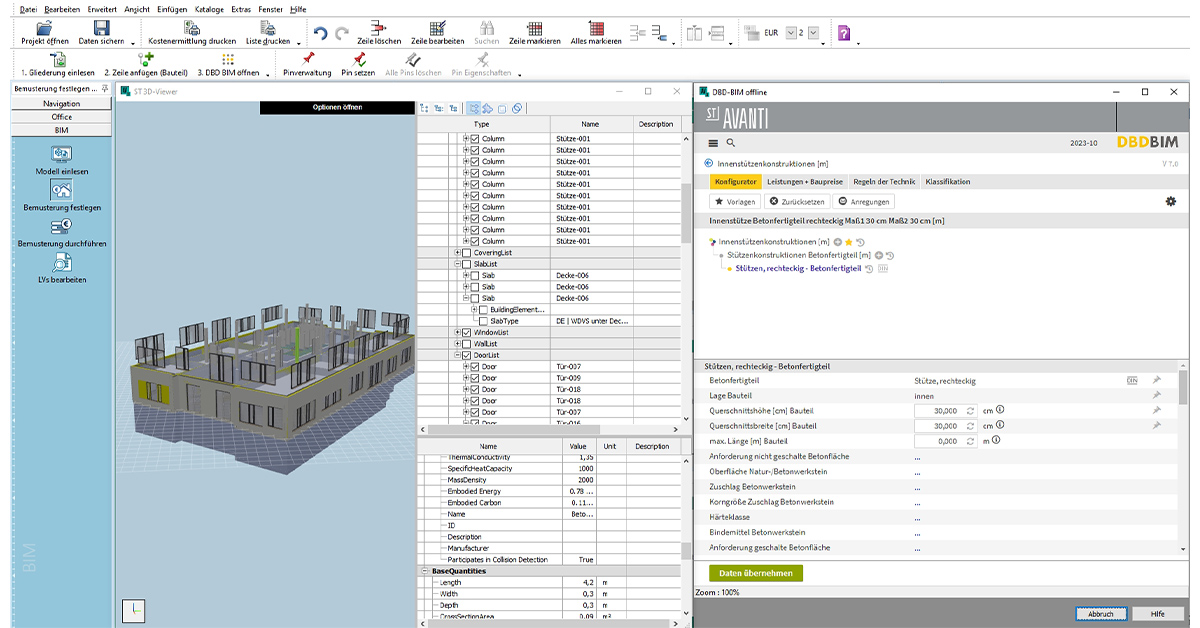Open Pinverwaltung with the red pin icon

(x=307, y=59)
